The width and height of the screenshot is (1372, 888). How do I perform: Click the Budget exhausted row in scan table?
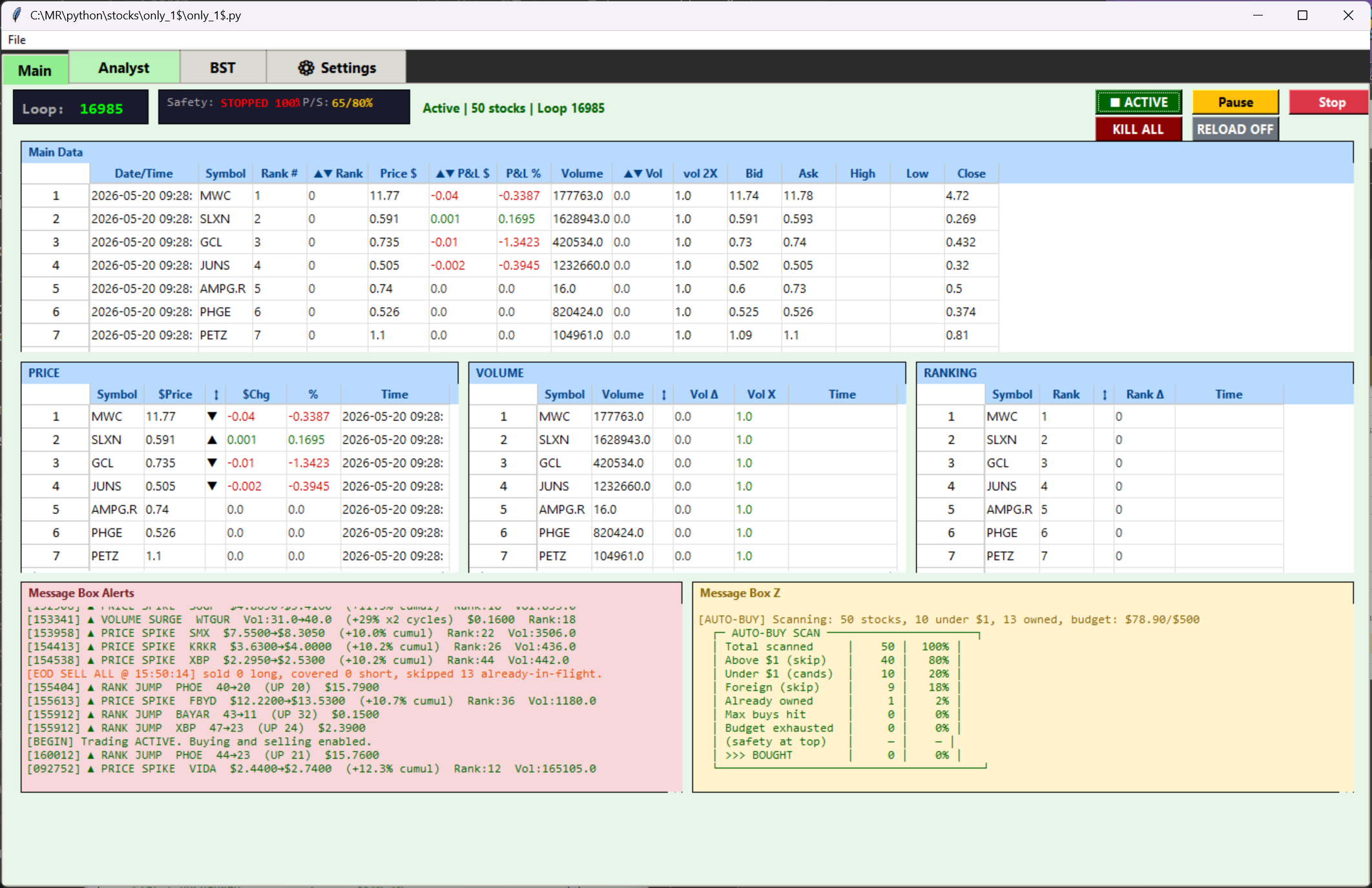[x=837, y=728]
